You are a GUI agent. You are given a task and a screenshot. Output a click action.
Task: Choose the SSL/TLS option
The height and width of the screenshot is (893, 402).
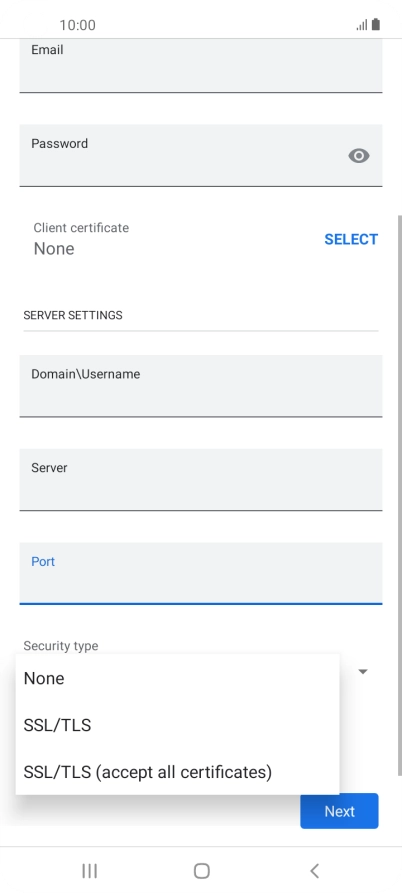tap(177, 725)
